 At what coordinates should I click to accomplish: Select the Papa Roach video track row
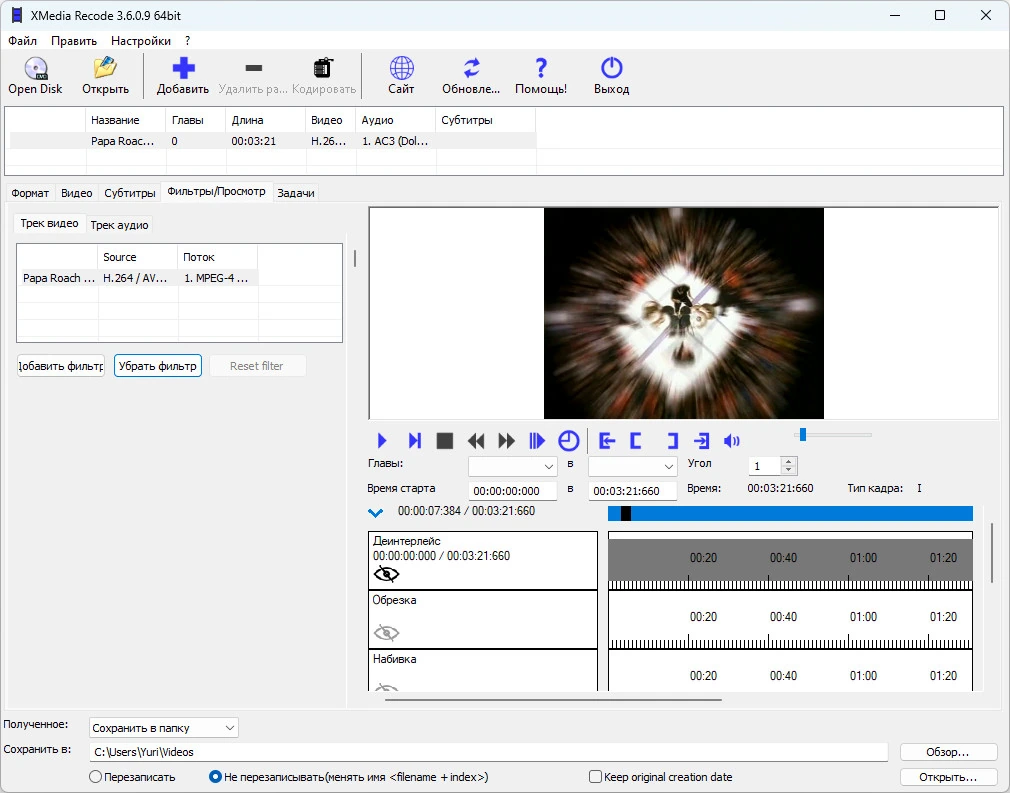tap(138, 278)
